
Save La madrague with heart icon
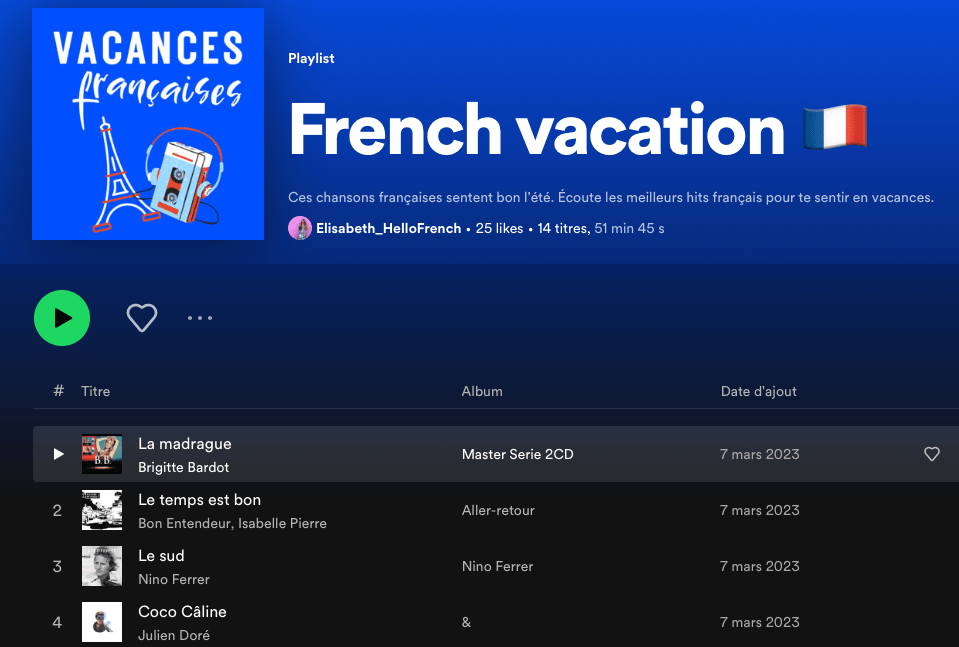pos(931,454)
